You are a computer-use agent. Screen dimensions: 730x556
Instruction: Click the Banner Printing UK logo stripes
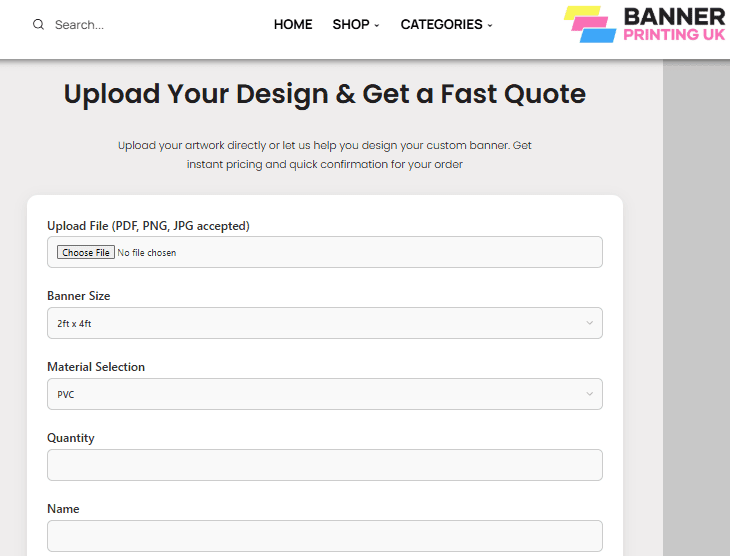pyautogui.click(x=590, y=25)
